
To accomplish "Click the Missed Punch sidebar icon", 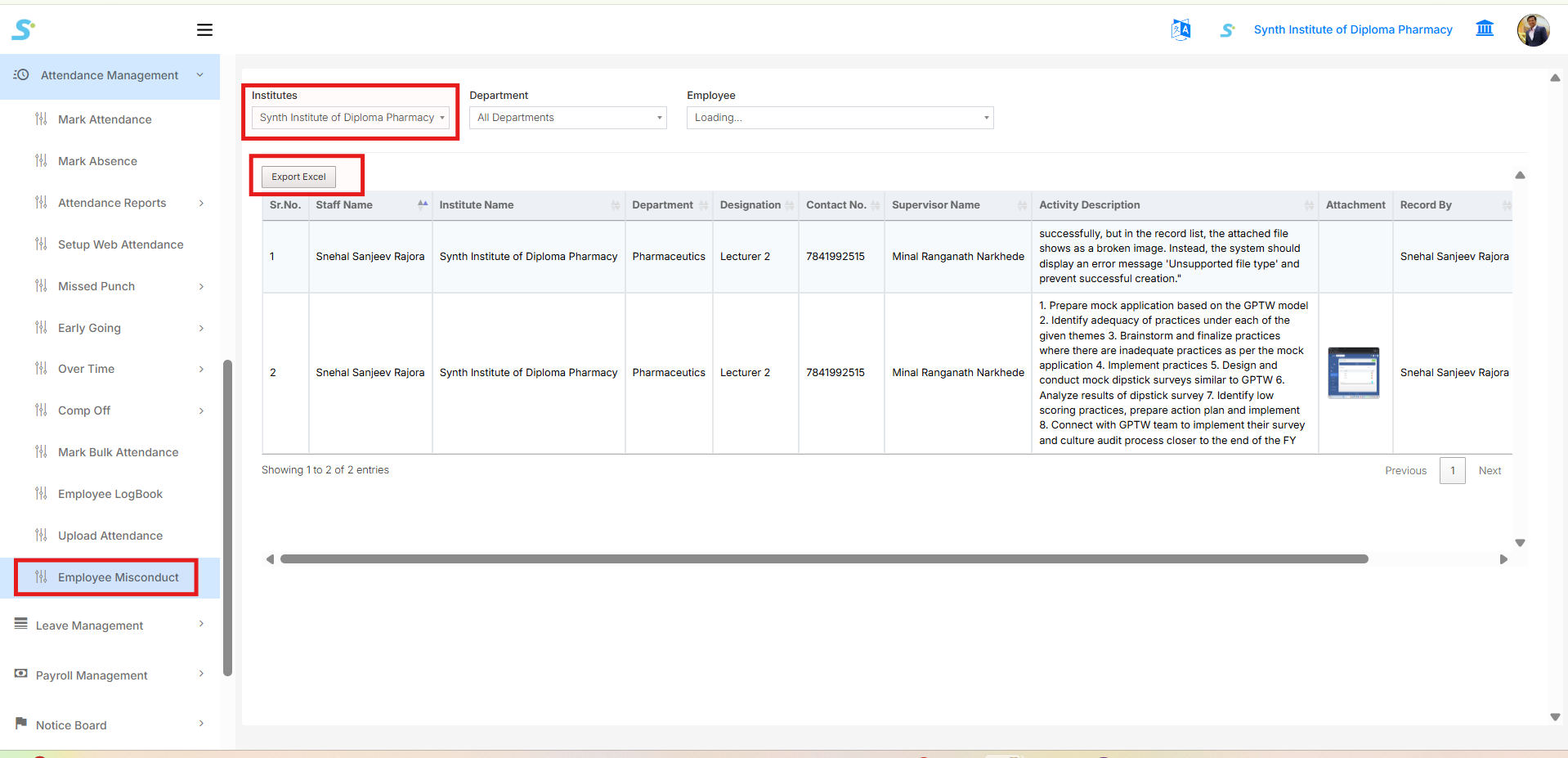I will point(41,285).
